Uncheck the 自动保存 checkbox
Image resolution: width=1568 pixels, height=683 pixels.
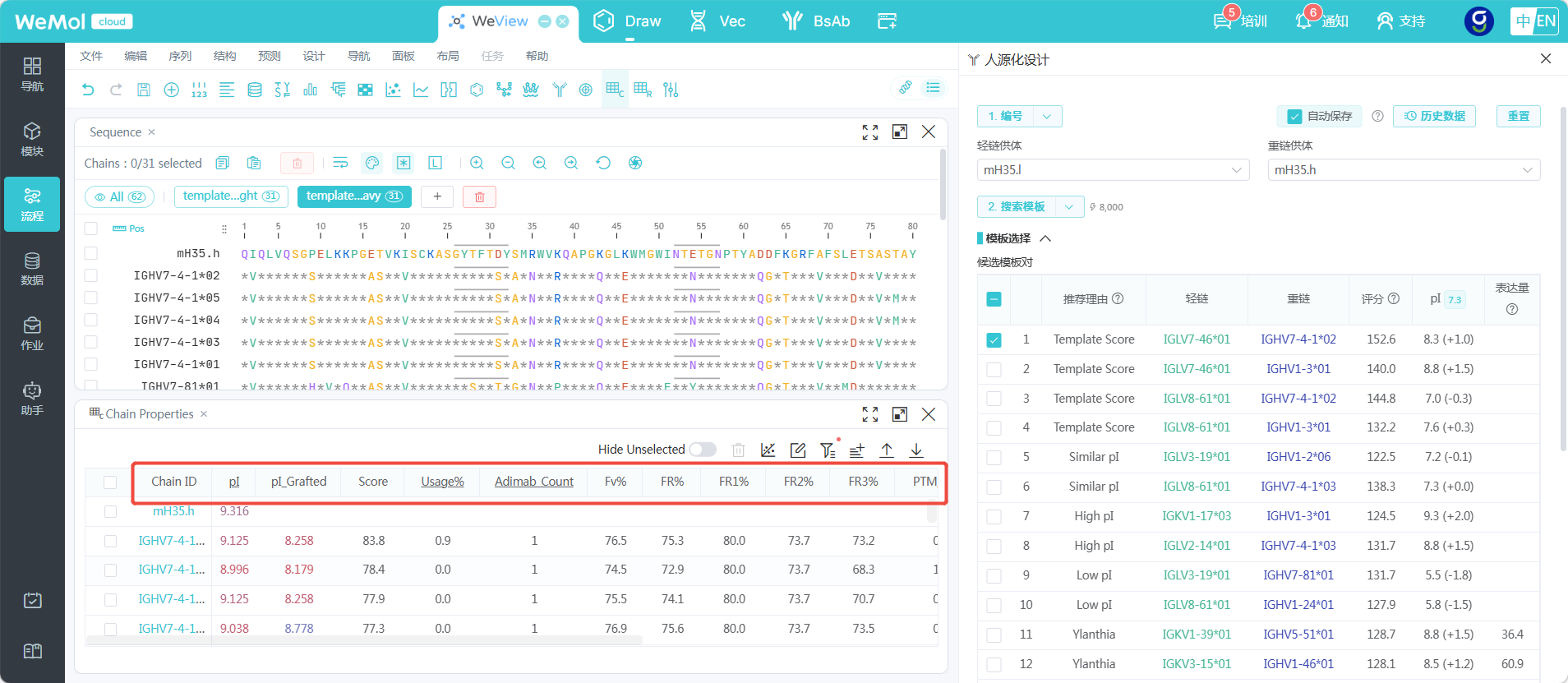(1294, 117)
